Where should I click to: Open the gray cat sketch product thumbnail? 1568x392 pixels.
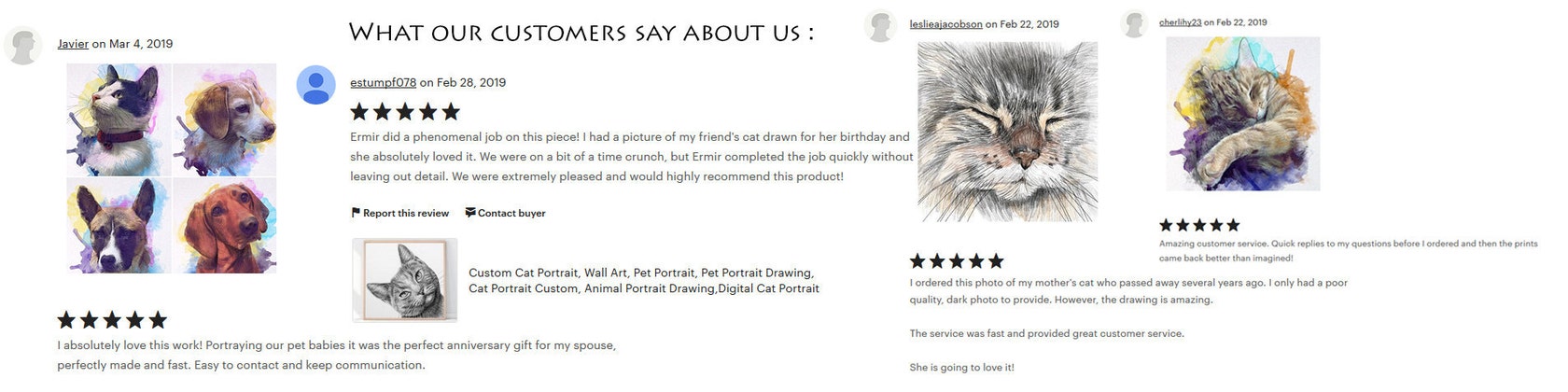pyautogui.click(x=405, y=280)
